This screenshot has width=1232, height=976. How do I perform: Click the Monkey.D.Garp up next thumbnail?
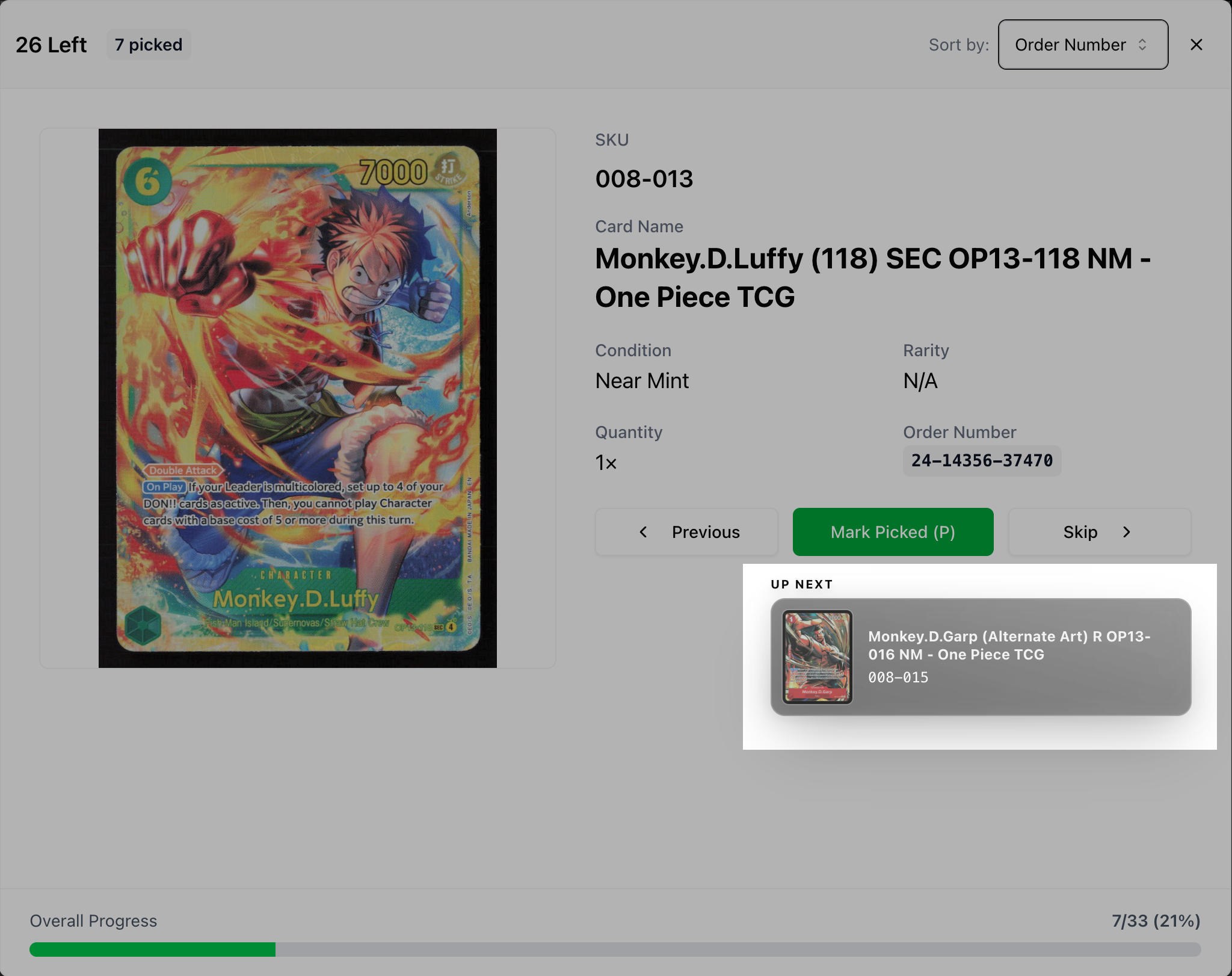coord(817,657)
